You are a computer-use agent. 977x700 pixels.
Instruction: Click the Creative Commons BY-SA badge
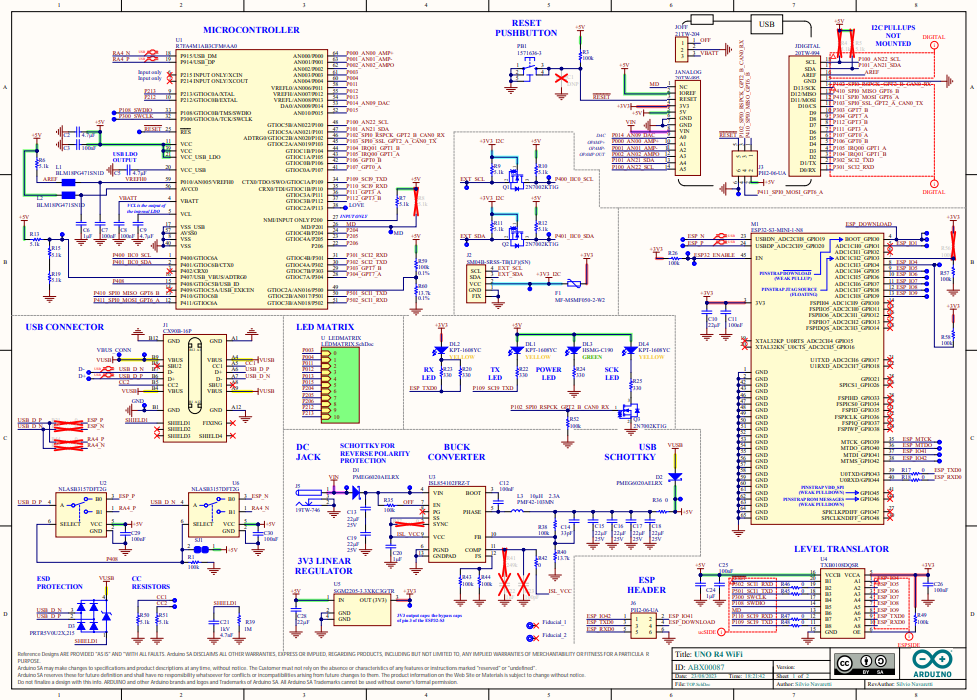click(x=865, y=664)
